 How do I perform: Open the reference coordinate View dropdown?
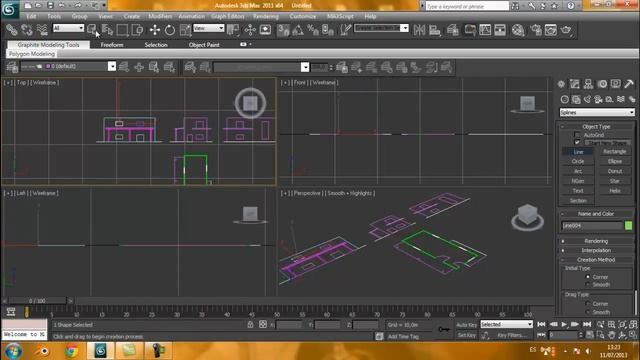[x=209, y=28]
